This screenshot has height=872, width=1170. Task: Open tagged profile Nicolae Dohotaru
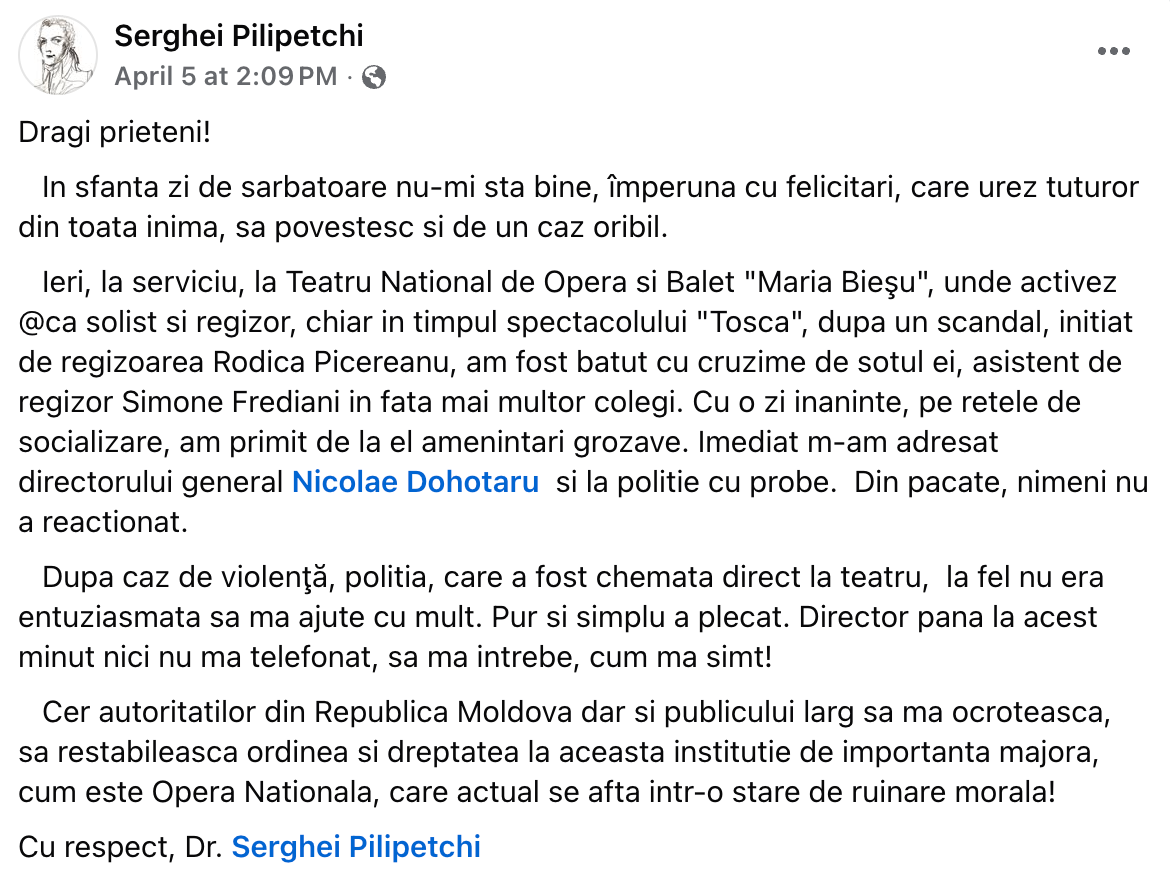click(x=415, y=482)
